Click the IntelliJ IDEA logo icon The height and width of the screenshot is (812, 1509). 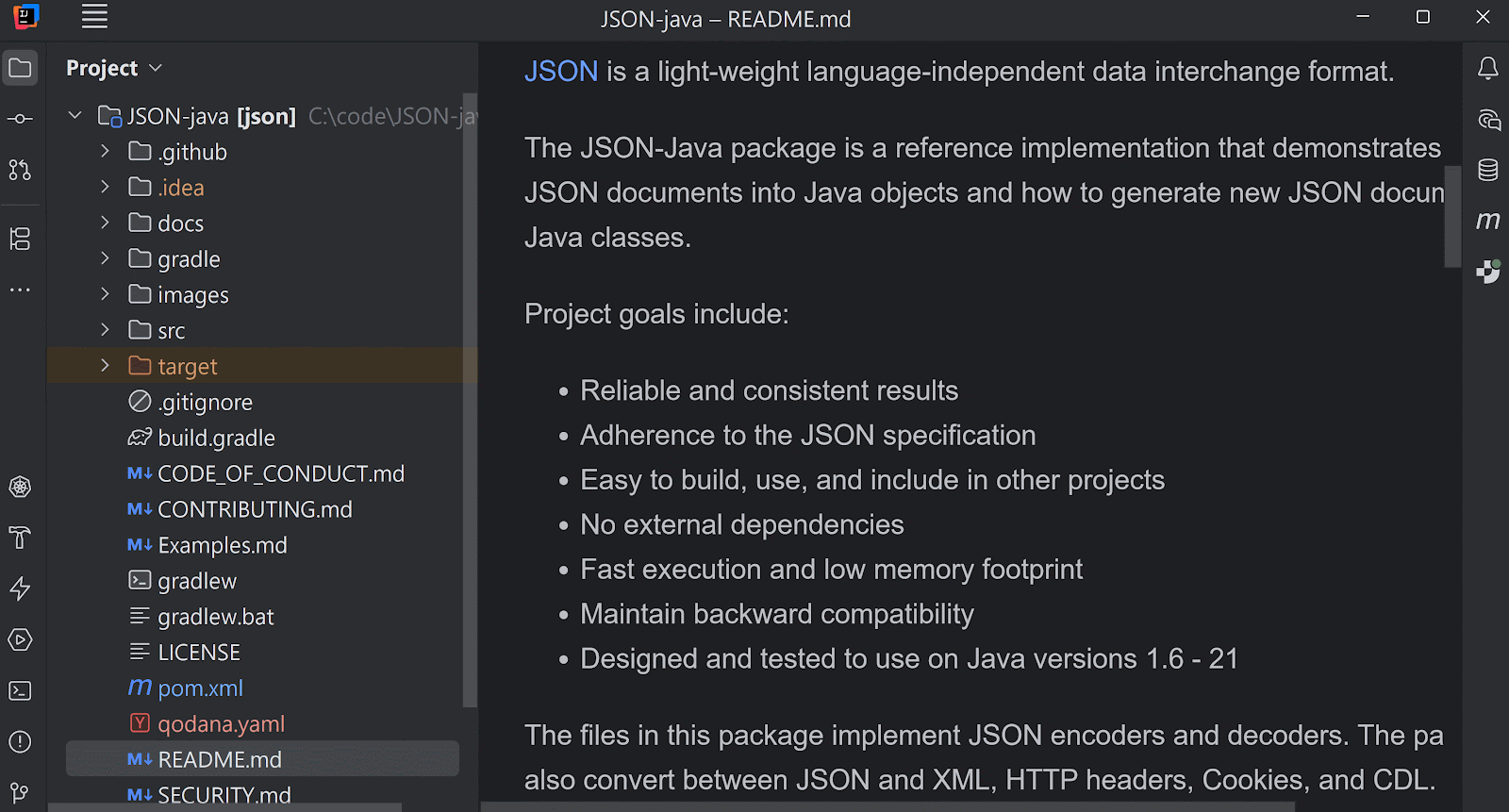point(26,17)
